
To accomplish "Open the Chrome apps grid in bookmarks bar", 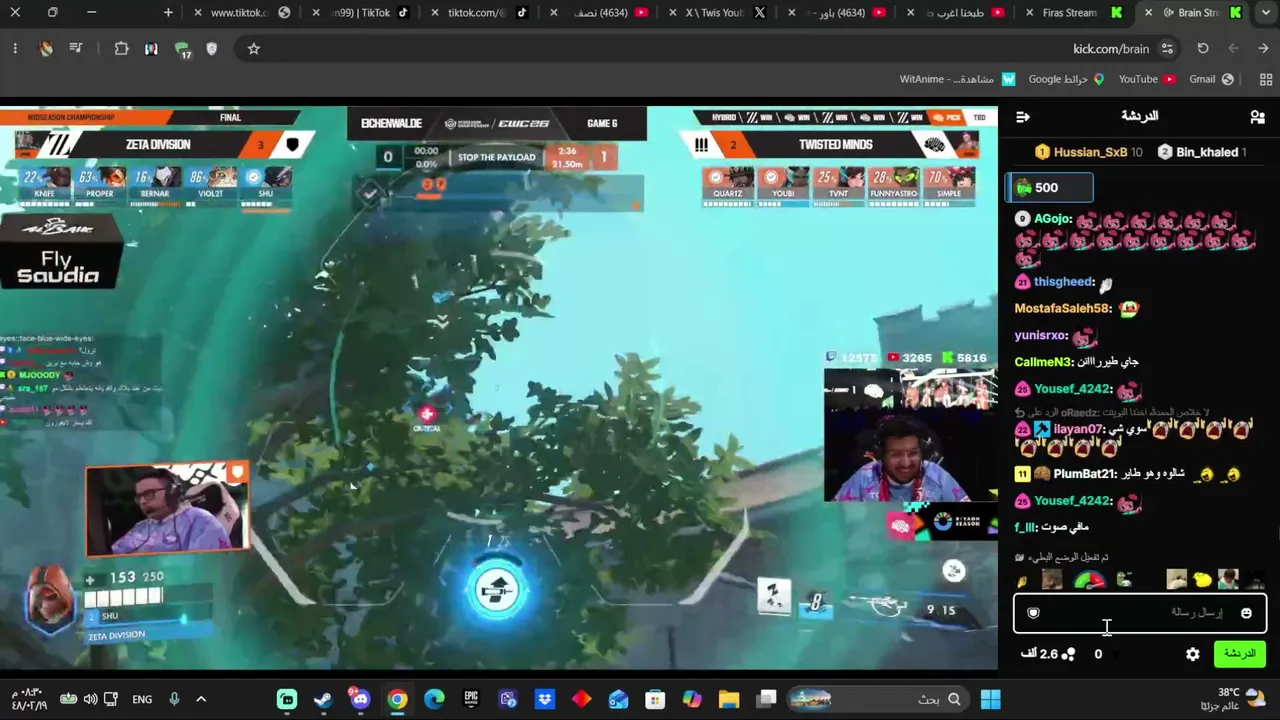I will [1267, 80].
